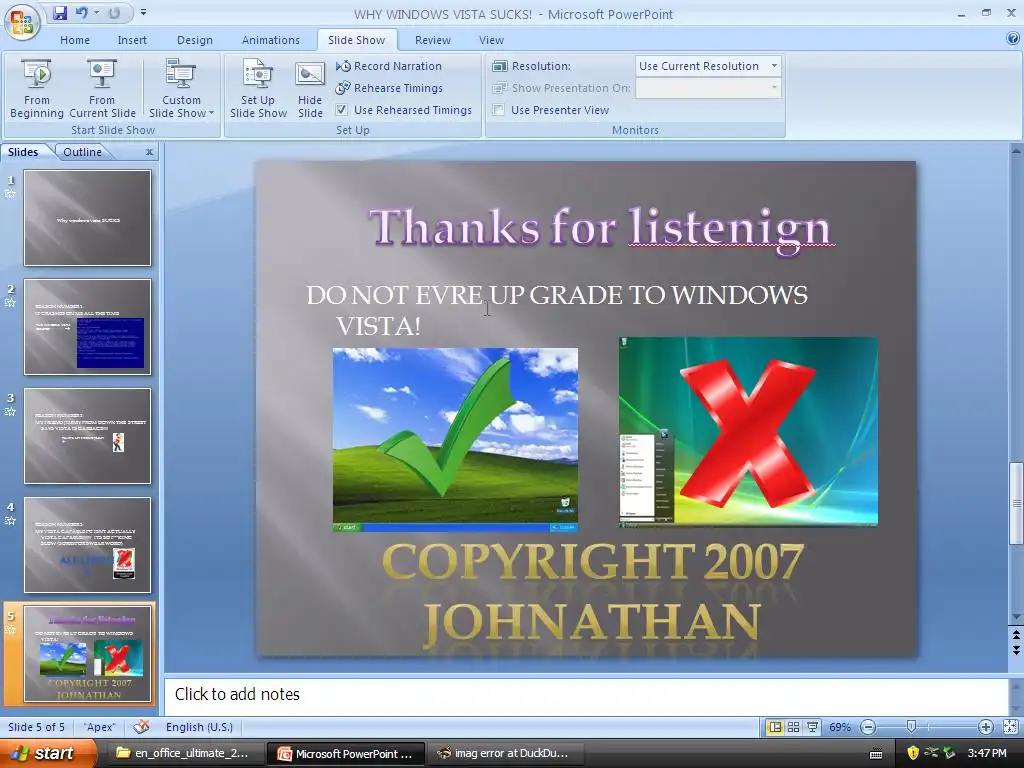1024x768 pixels.
Task: Select slide 3 thumbnail
Action: click(x=88, y=436)
